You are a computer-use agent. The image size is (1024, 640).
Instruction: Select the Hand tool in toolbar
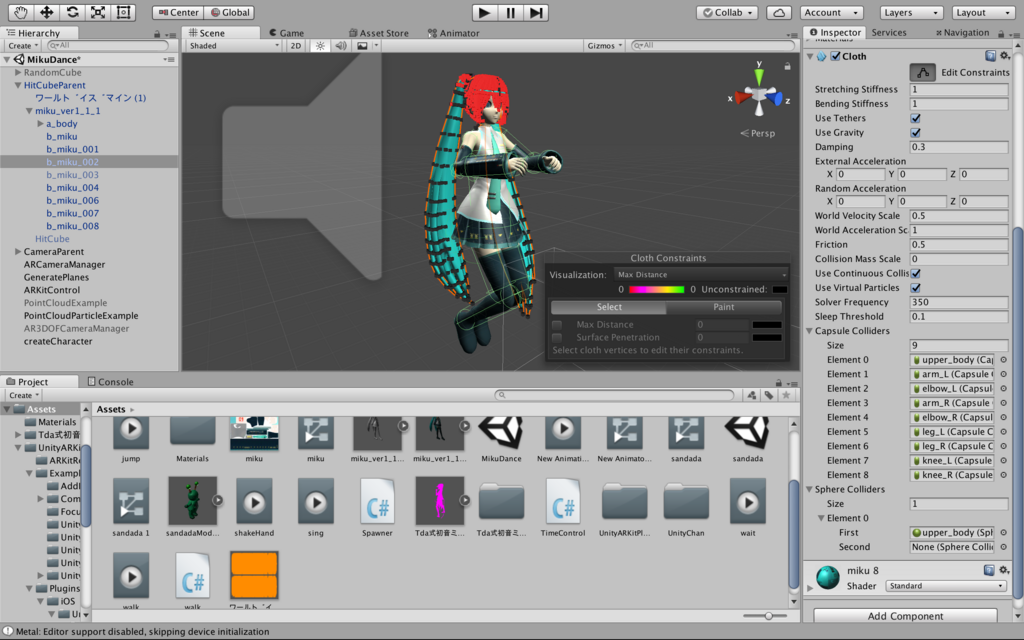tap(21, 12)
